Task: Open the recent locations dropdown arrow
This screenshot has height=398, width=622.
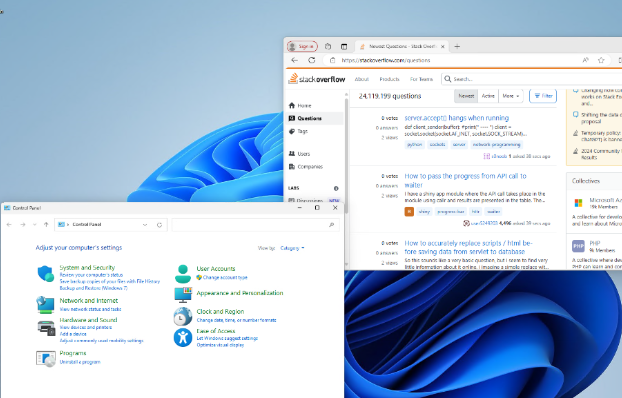Action: click(x=35, y=225)
